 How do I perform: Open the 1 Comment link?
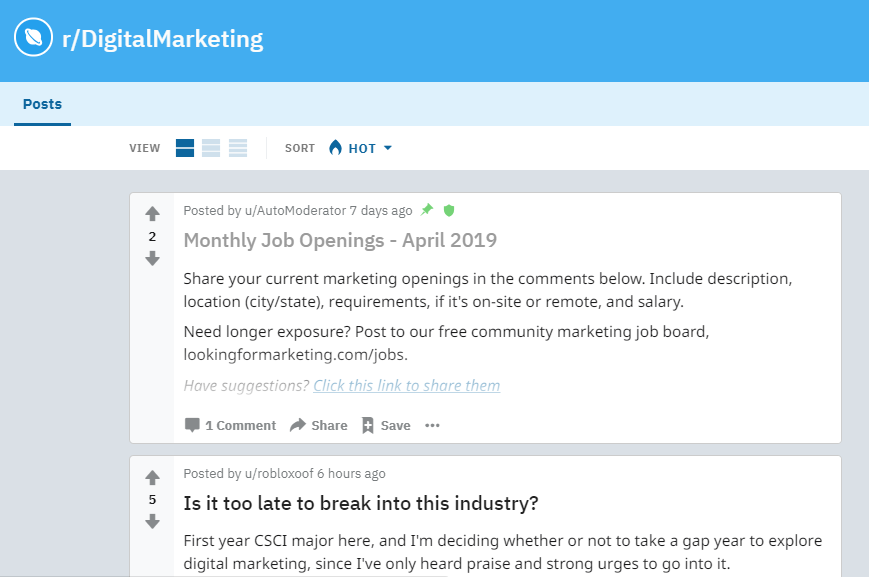pyautogui.click(x=230, y=426)
